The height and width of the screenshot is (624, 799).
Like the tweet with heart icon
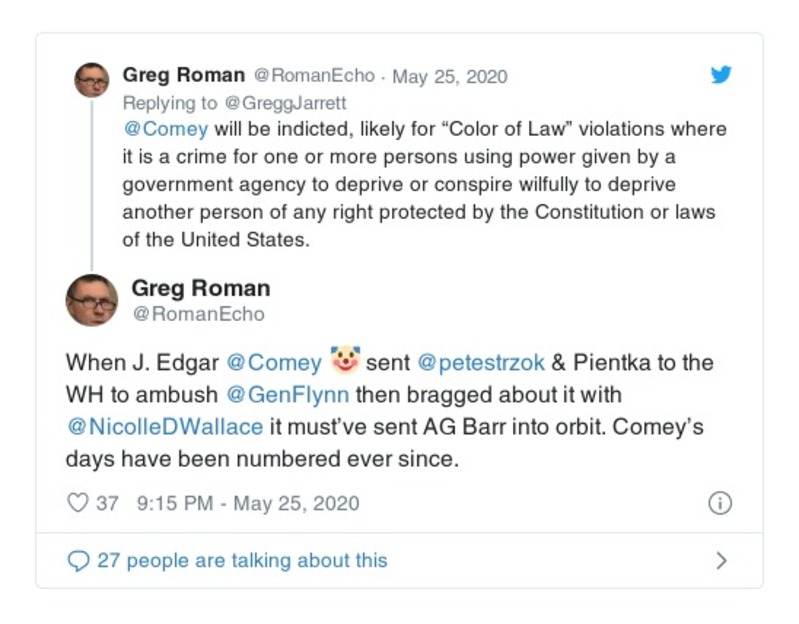pyautogui.click(x=77, y=503)
